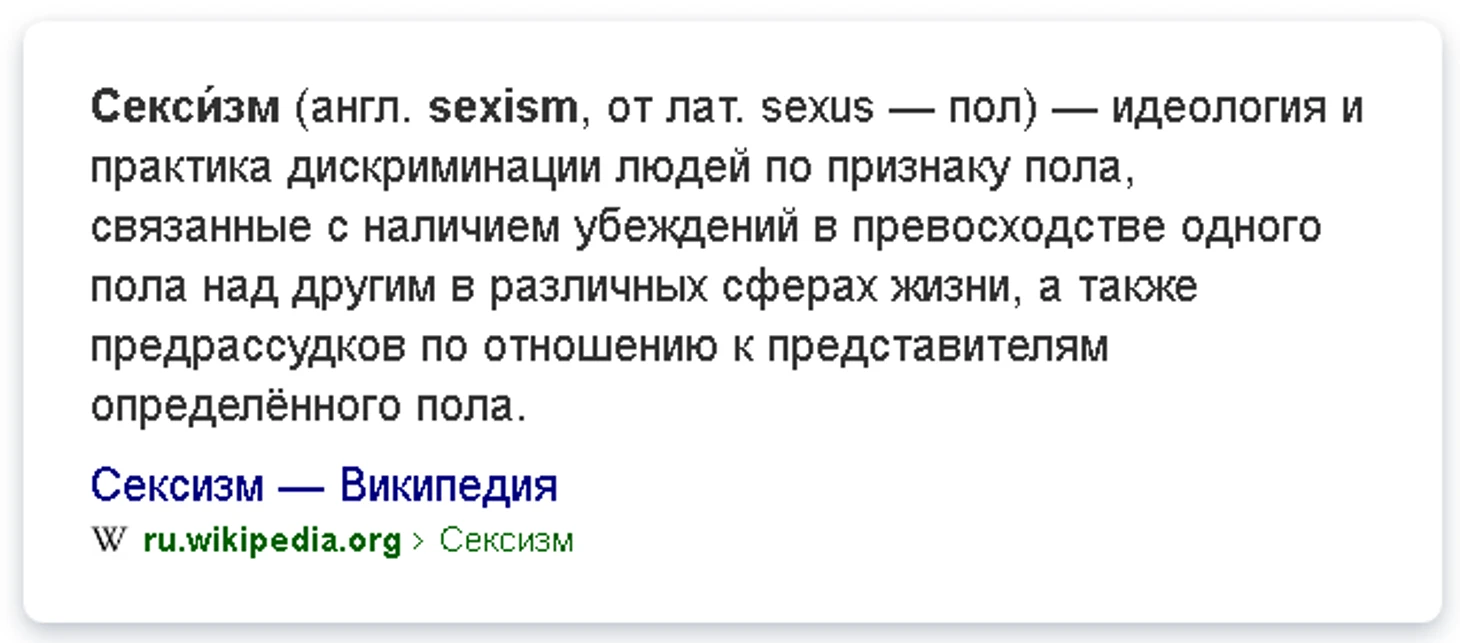1460x643 pixels.
Task: Click the word 'Википедия' in the blue title
Action: click(449, 485)
